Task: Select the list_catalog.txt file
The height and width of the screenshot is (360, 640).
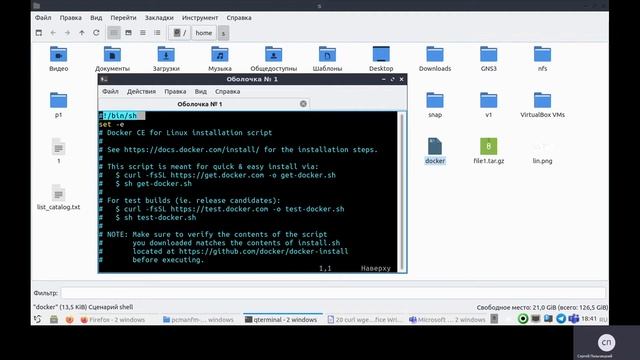Action: [x=58, y=197]
